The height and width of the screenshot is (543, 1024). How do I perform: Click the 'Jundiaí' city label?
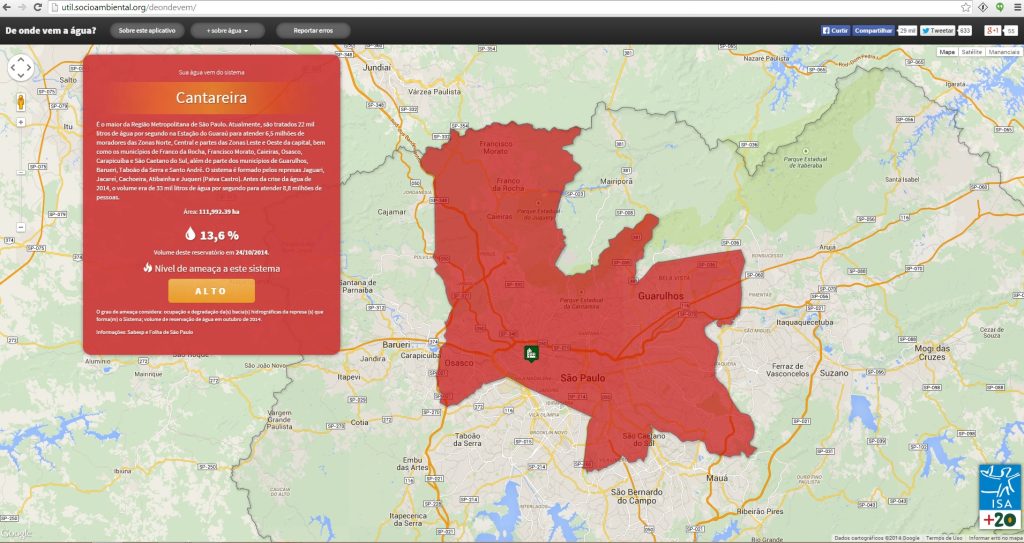376,67
